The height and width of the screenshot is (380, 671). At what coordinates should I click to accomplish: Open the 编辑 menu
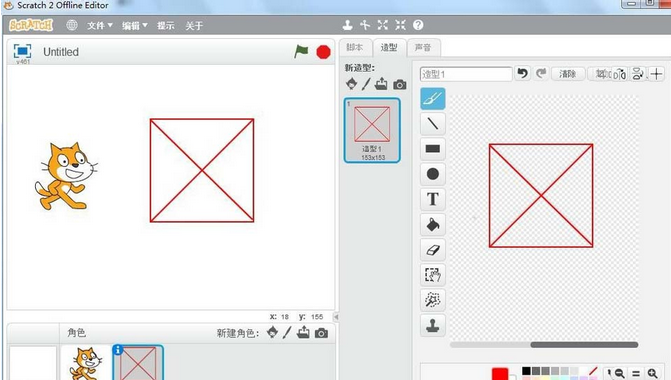pyautogui.click(x=134, y=26)
